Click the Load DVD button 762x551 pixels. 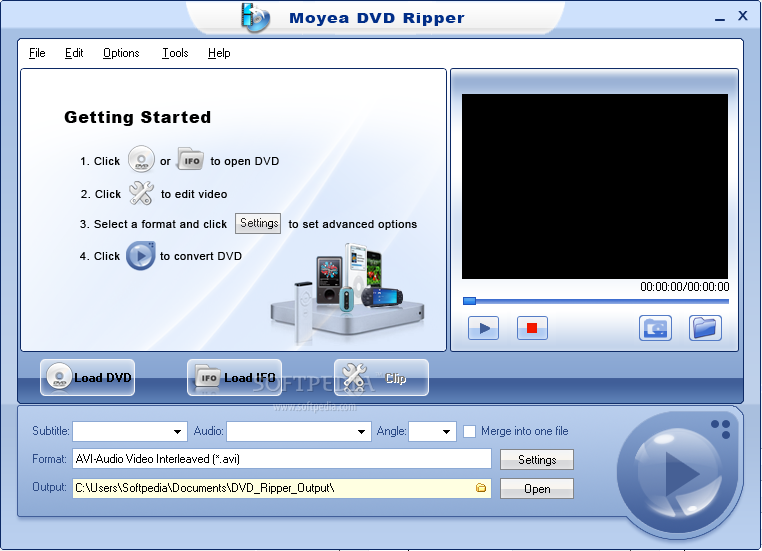click(x=87, y=378)
